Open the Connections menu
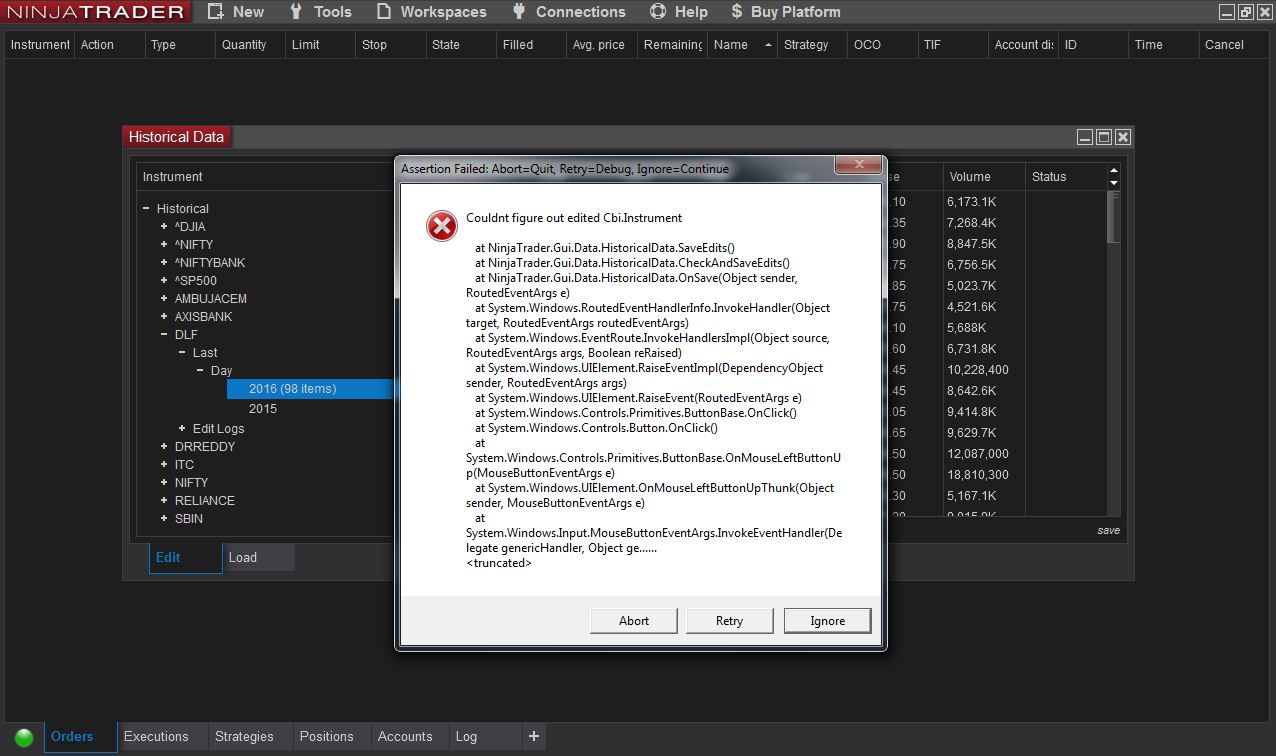Screen dimensions: 1276x756 pyautogui.click(x=569, y=12)
